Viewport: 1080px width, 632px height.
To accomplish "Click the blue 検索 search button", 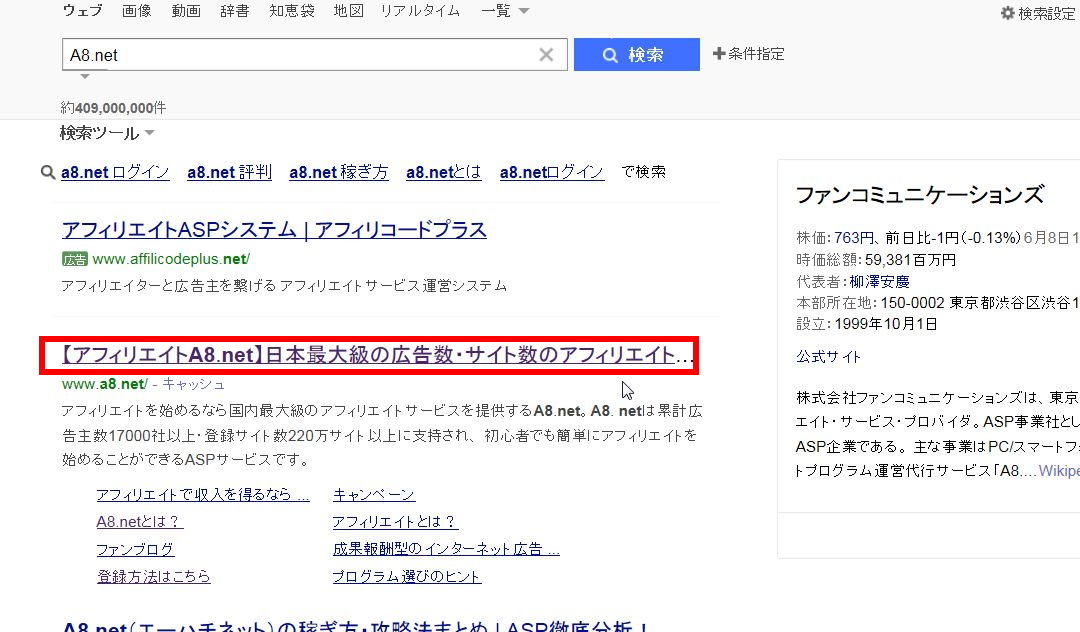I will [x=636, y=54].
